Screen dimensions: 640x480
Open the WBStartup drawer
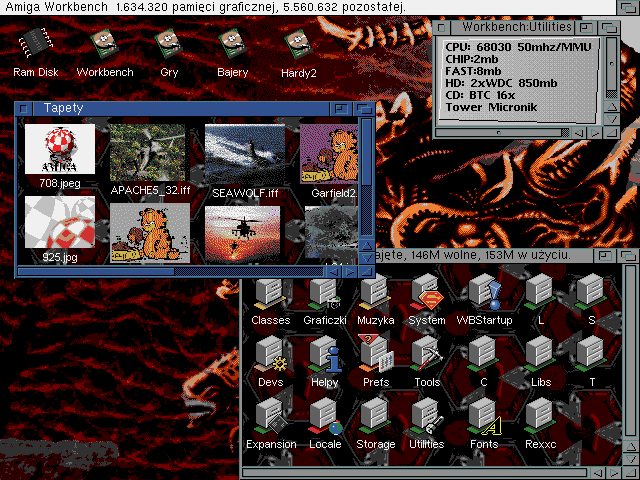tap(484, 294)
